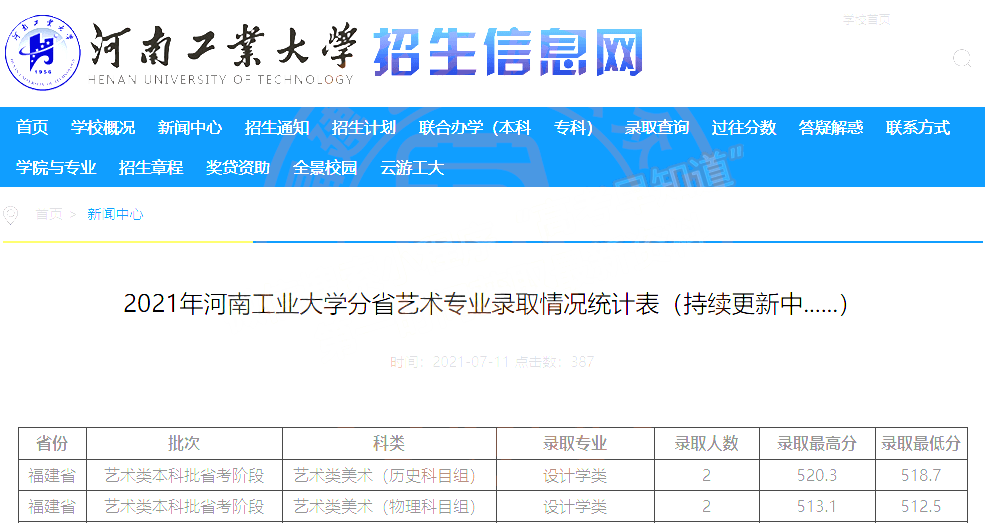985x523 pixels.
Task: Click the 招生信息网 banner title
Action: click(508, 53)
